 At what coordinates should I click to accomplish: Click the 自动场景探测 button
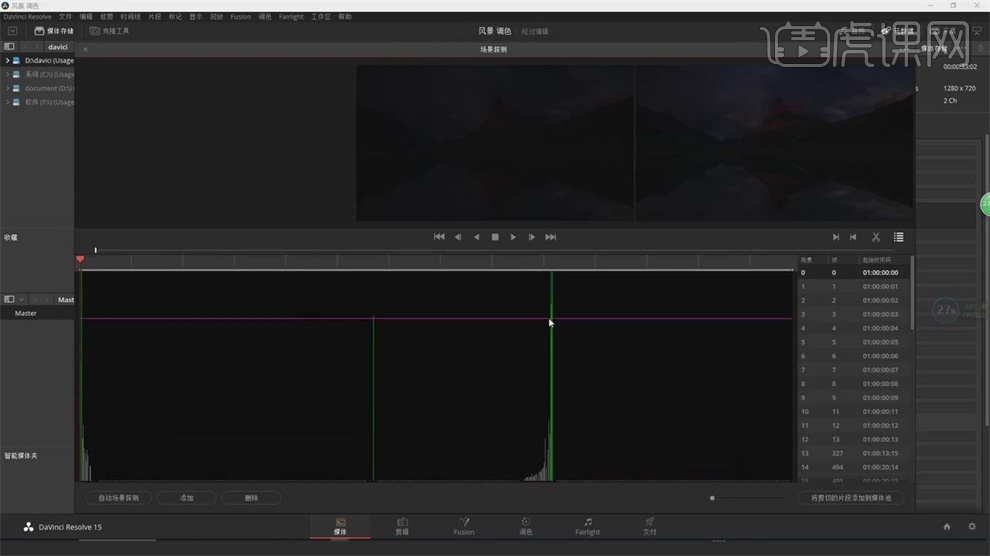coord(119,498)
